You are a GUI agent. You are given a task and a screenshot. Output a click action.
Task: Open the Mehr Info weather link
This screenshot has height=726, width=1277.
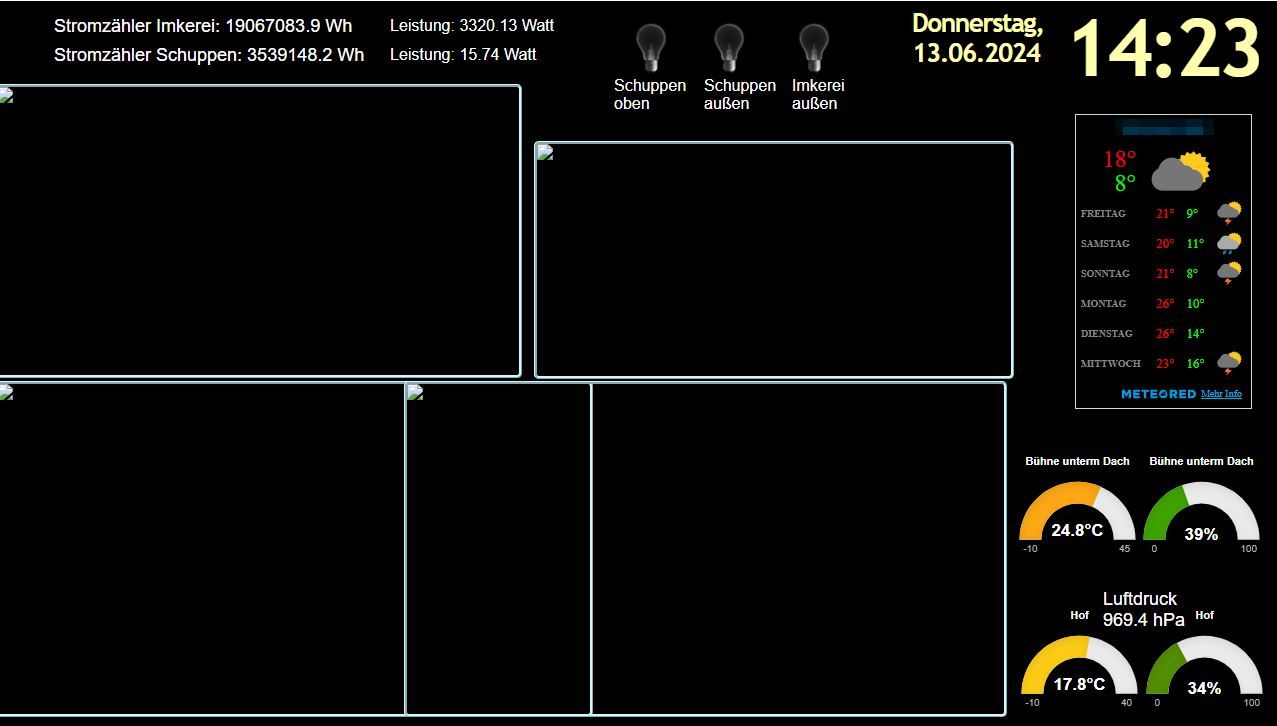pyautogui.click(x=1221, y=394)
